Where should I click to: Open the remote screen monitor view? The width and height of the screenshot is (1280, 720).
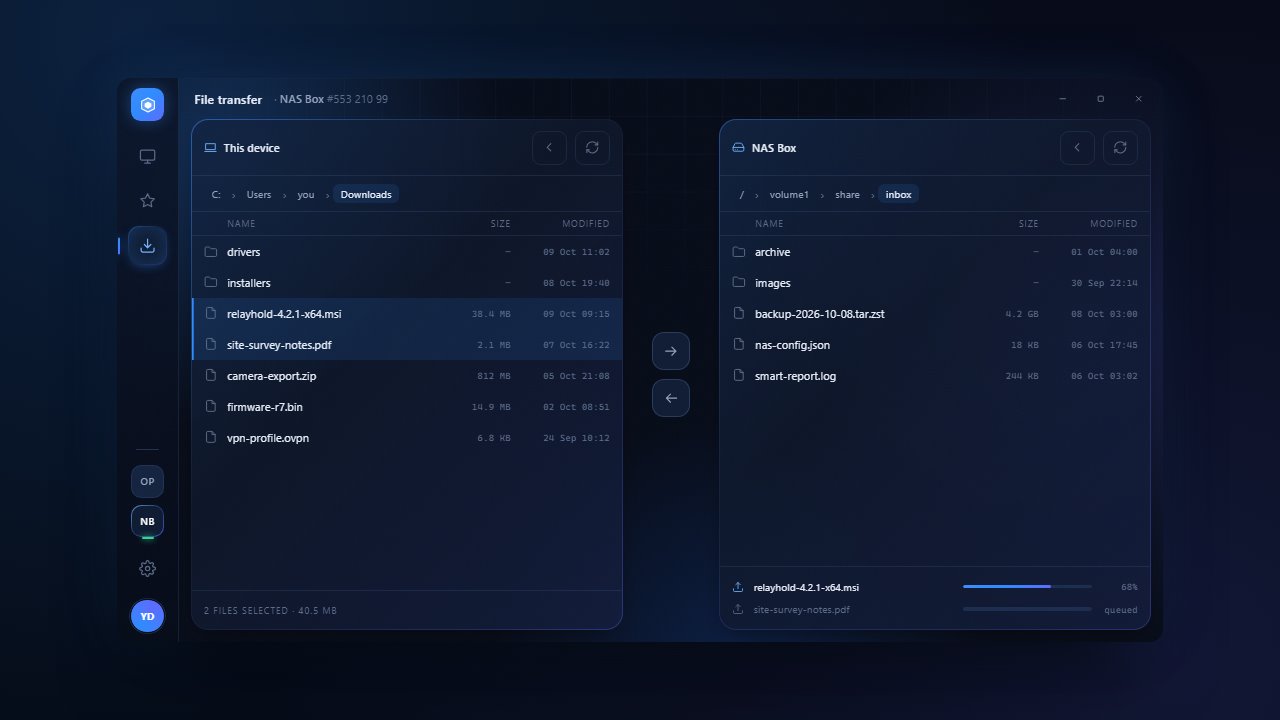147,157
